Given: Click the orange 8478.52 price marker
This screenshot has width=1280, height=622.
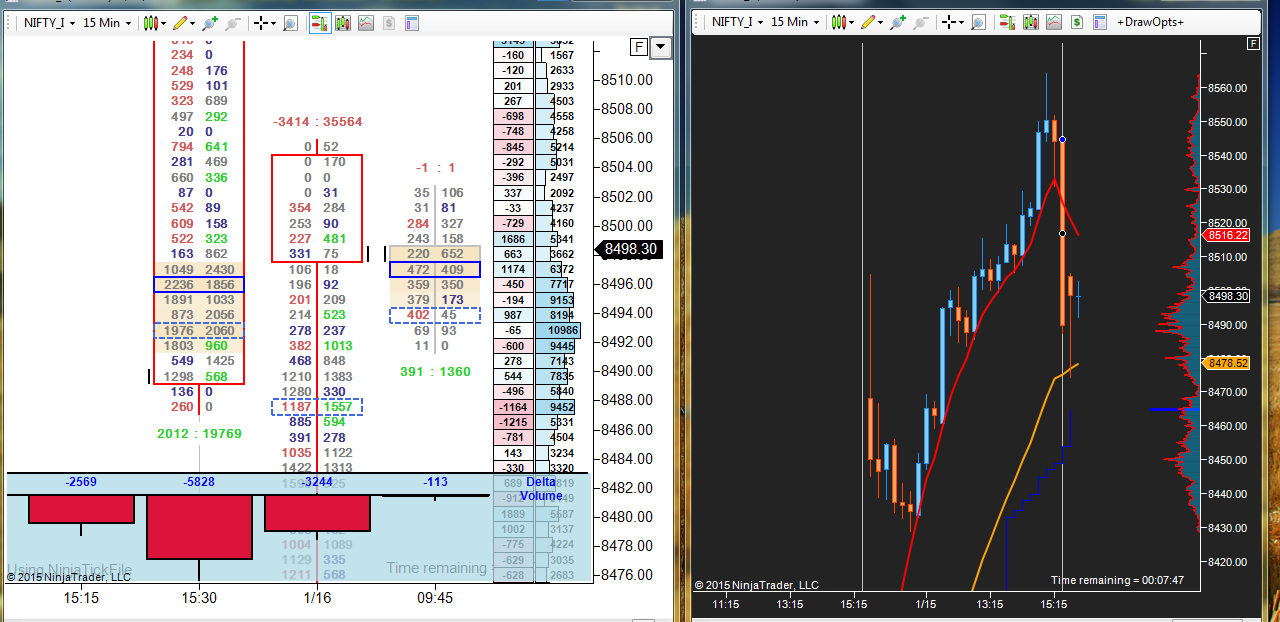Looking at the screenshot, I should point(1228,363).
